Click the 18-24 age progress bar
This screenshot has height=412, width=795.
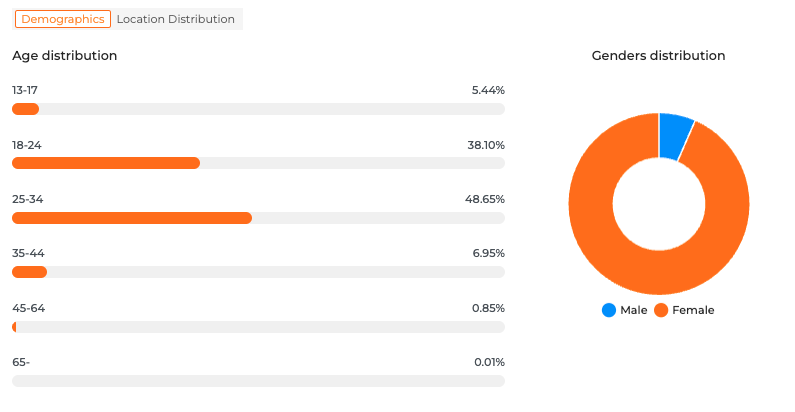[258, 163]
